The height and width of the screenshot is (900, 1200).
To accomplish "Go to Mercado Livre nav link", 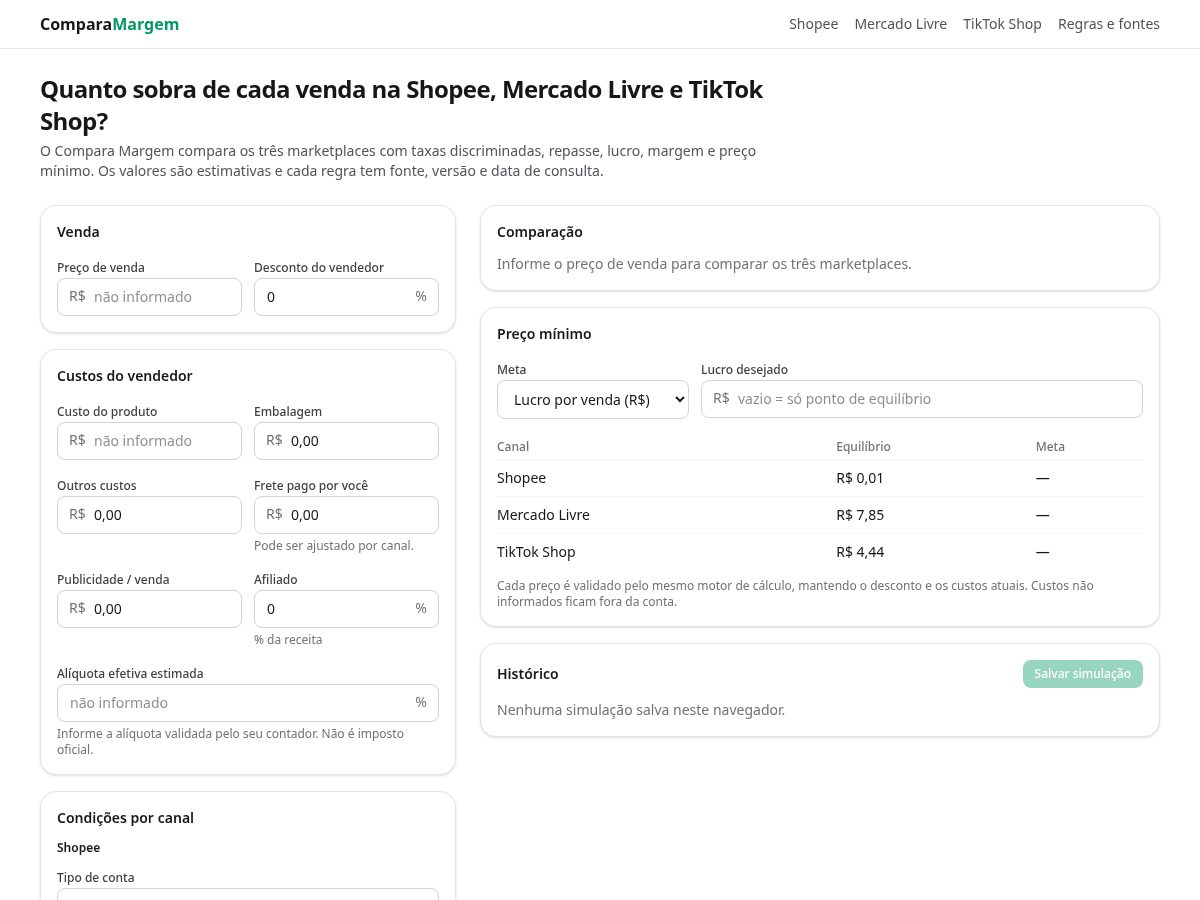I will [900, 24].
